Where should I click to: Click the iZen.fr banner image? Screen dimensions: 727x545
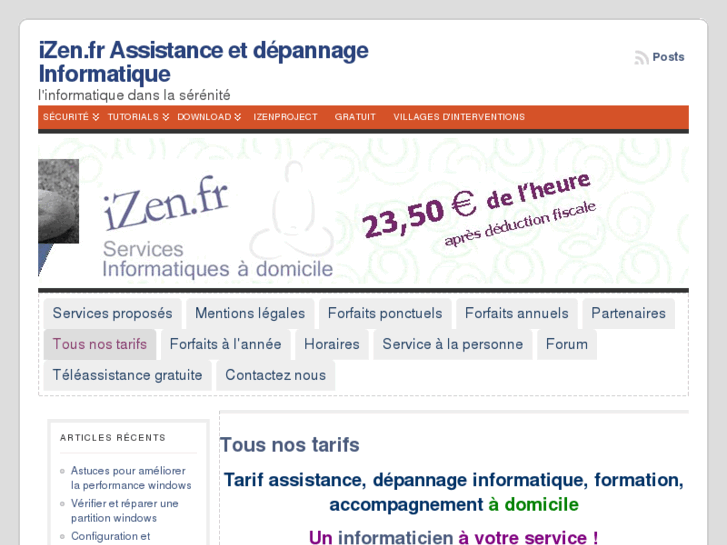[364, 212]
